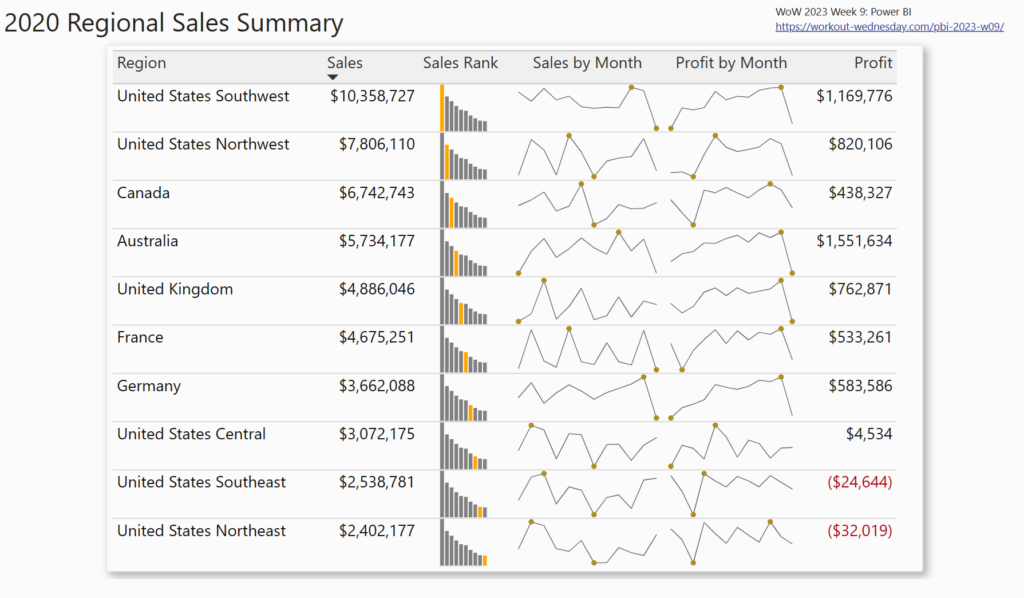Click the Germany Profit by Month sparkline

731,397
